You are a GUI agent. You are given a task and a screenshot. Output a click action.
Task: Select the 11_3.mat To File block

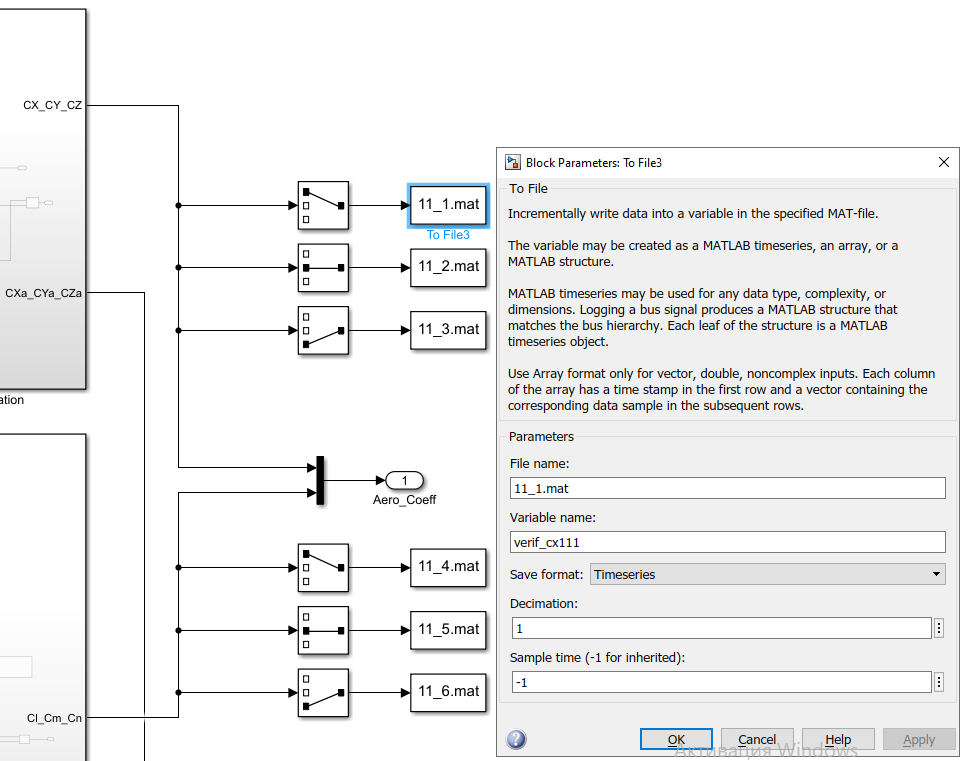[x=448, y=330]
